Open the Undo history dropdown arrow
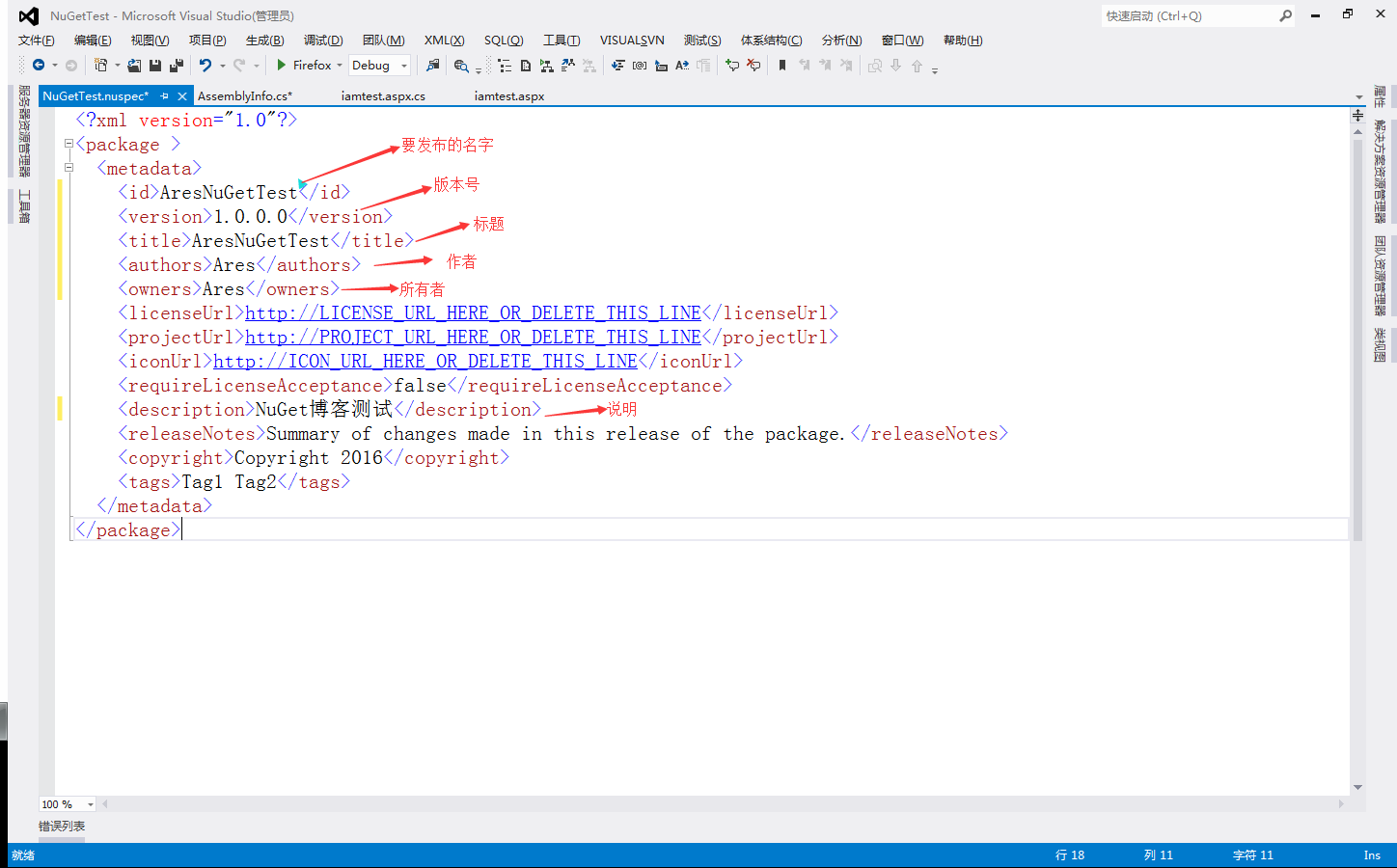The height and width of the screenshot is (868, 1397). click(223, 66)
